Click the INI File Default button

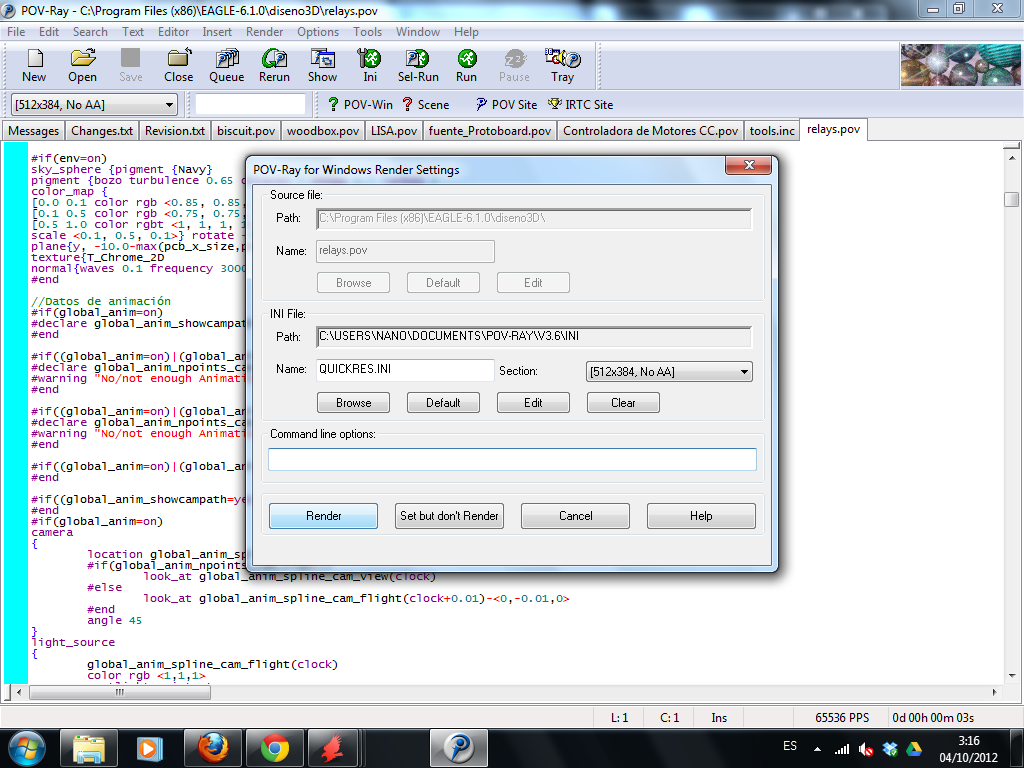point(443,403)
